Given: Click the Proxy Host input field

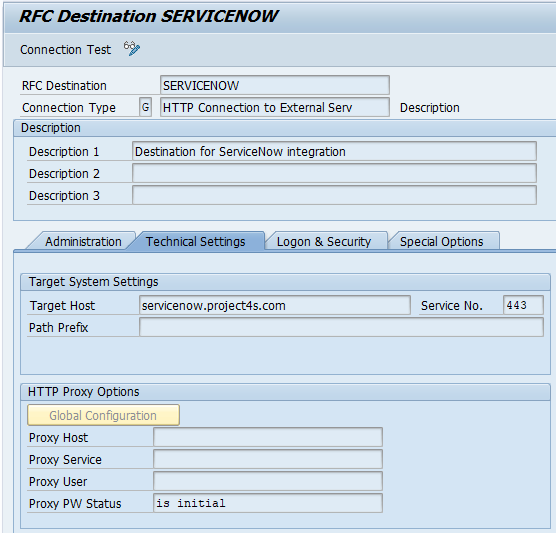Looking at the screenshot, I should click(x=268, y=437).
